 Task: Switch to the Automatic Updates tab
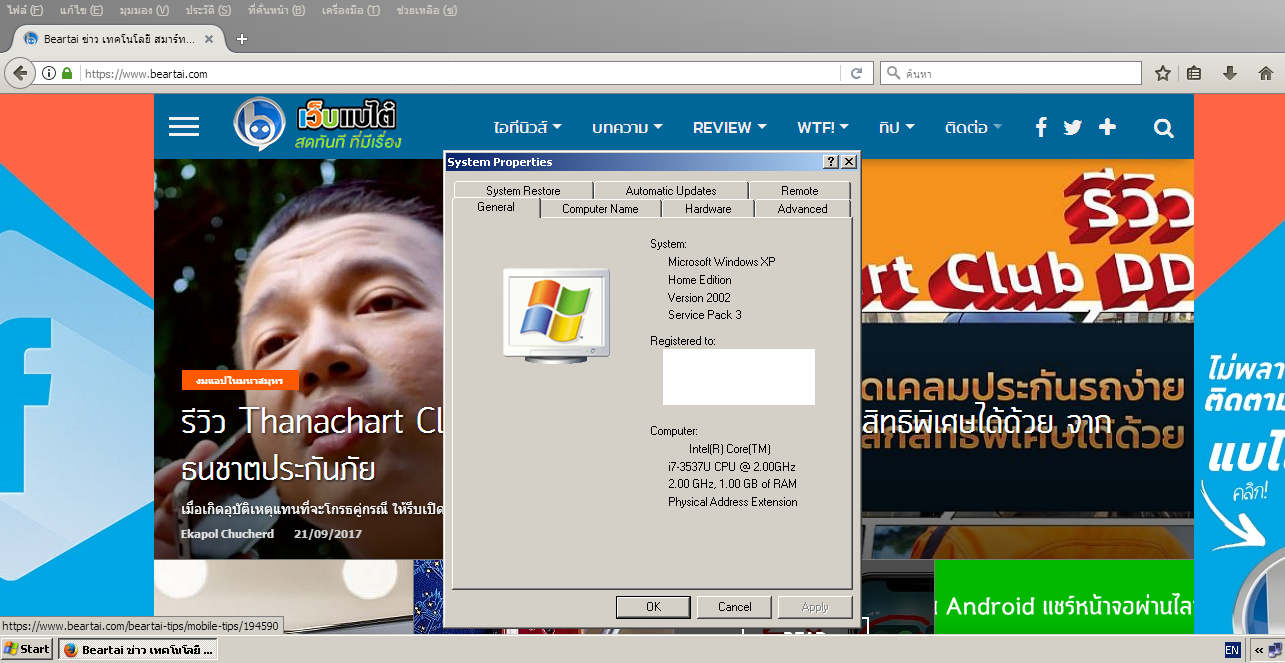[x=671, y=190]
